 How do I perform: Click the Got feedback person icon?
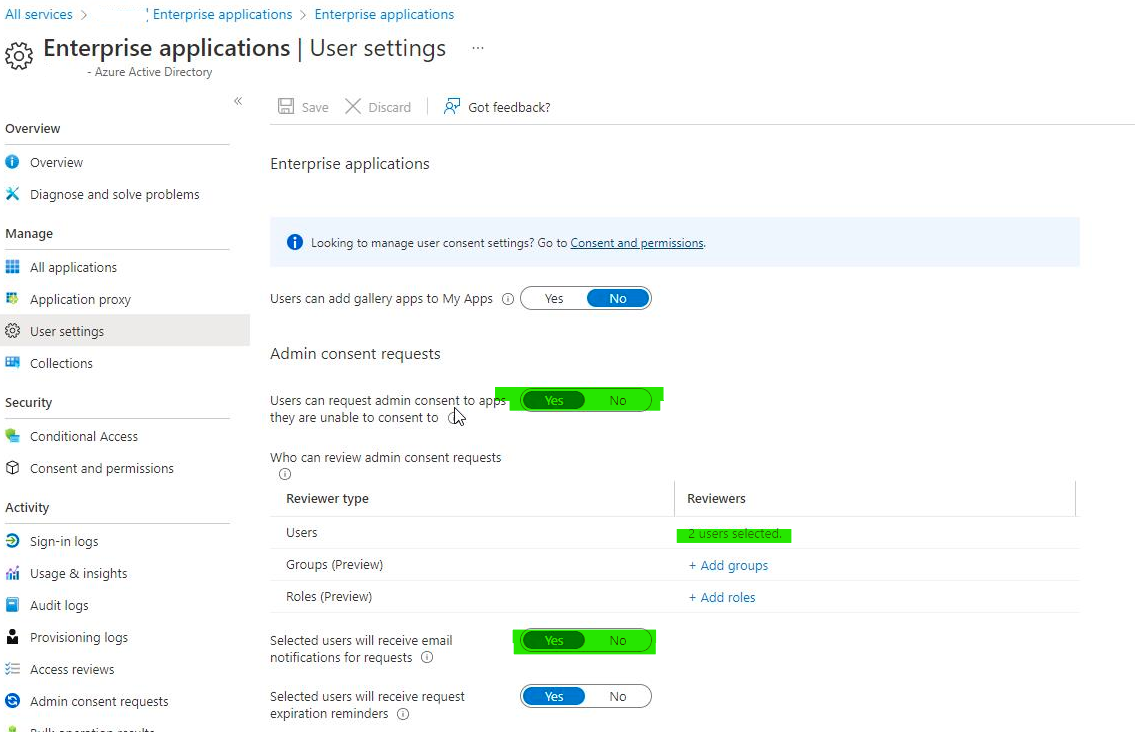click(452, 106)
